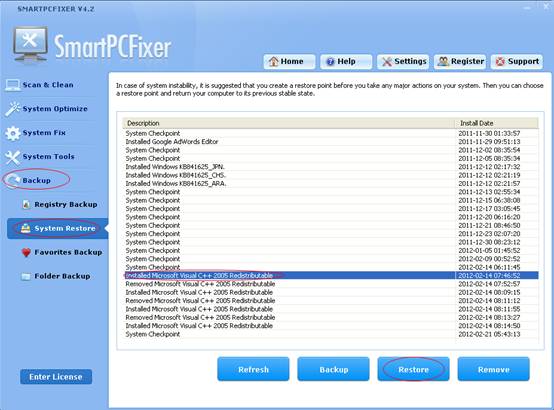
Task: Select System Checkpoint dated 2011-12-20
Action: coord(331,217)
